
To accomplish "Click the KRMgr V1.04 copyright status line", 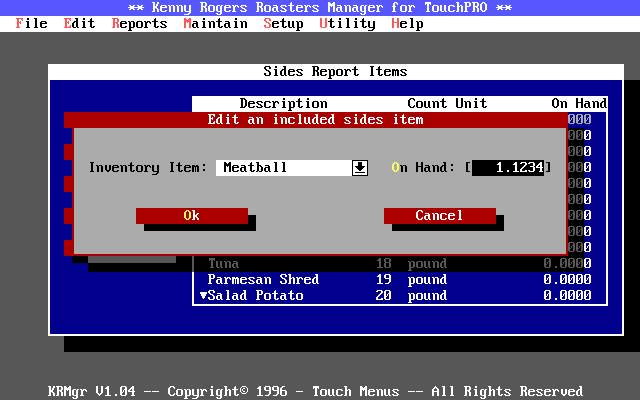I will (x=316, y=391).
